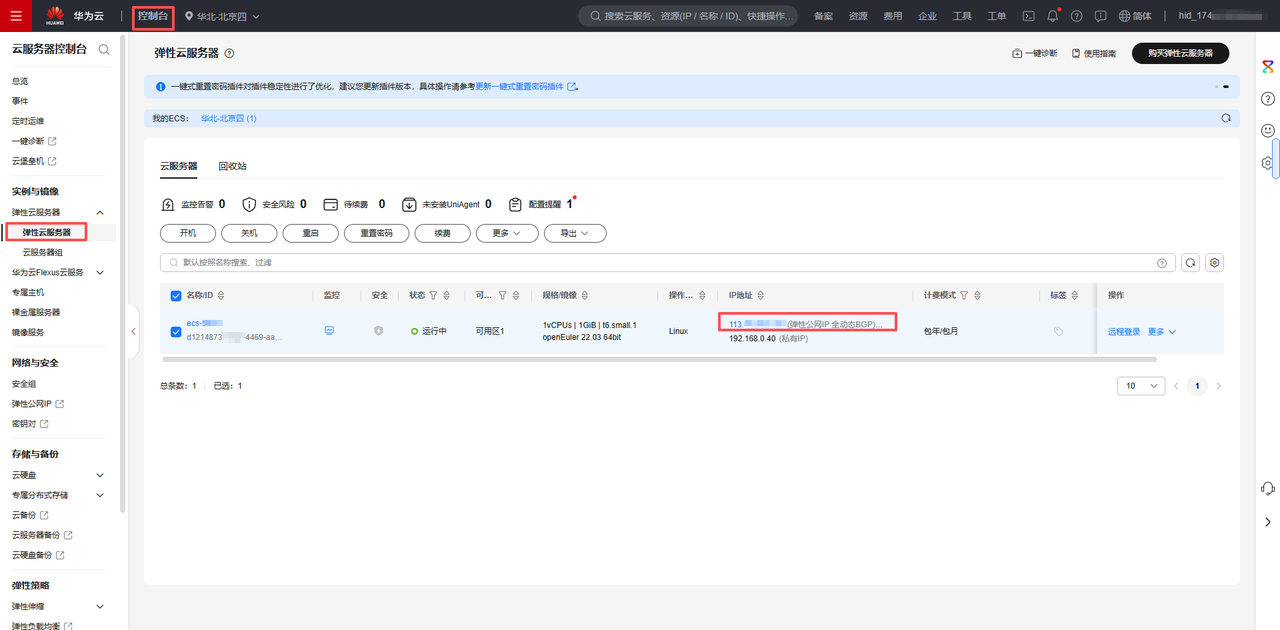Filter by 状态 column funnel icon

point(433,296)
